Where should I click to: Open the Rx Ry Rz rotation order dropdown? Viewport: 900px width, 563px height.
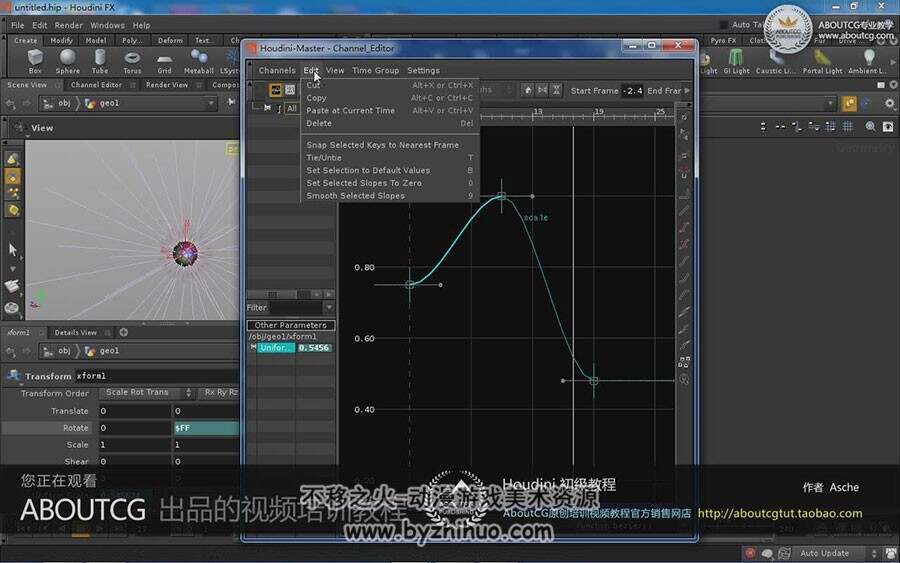(219, 393)
